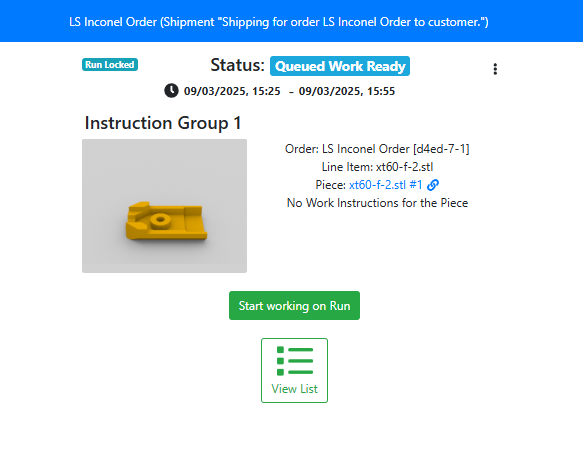Image resolution: width=583 pixels, height=449 pixels.
Task: Click the Order: LS Inconel Order [d4ed-7-1] text
Action: [x=377, y=149]
